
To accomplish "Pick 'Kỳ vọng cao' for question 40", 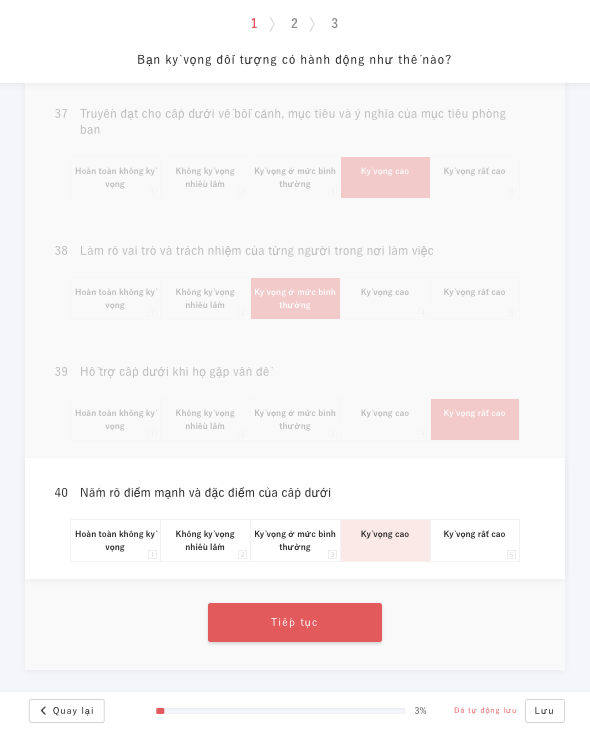I will point(385,540).
